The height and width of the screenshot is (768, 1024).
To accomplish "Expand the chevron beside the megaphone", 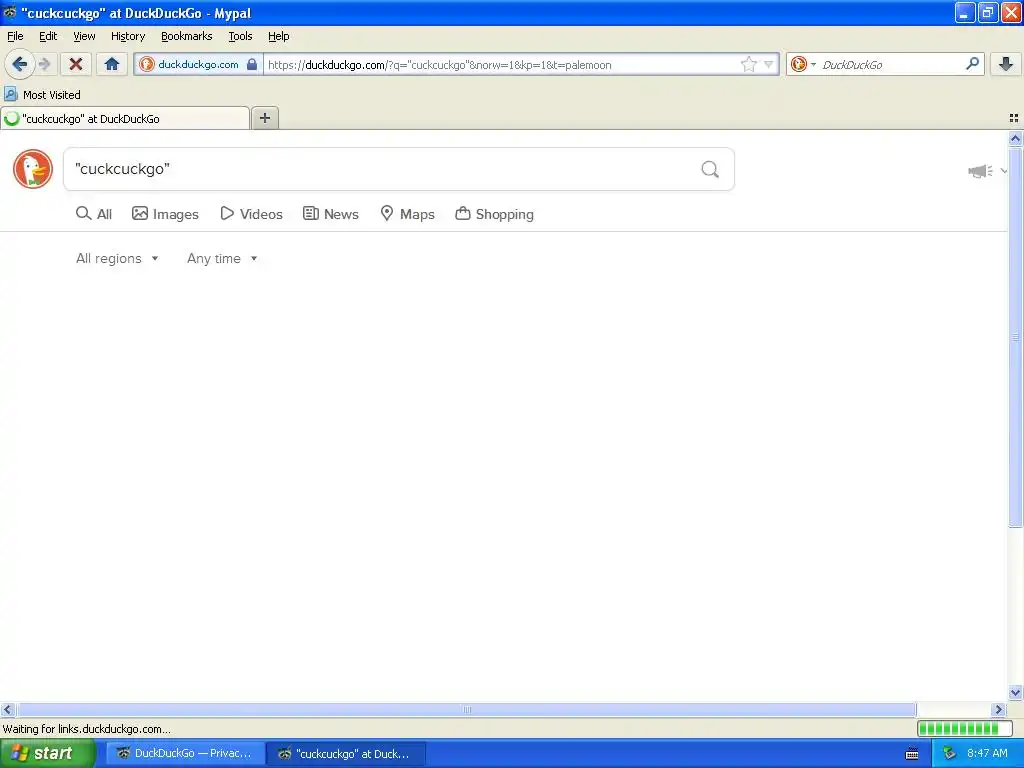I will tap(1003, 171).
